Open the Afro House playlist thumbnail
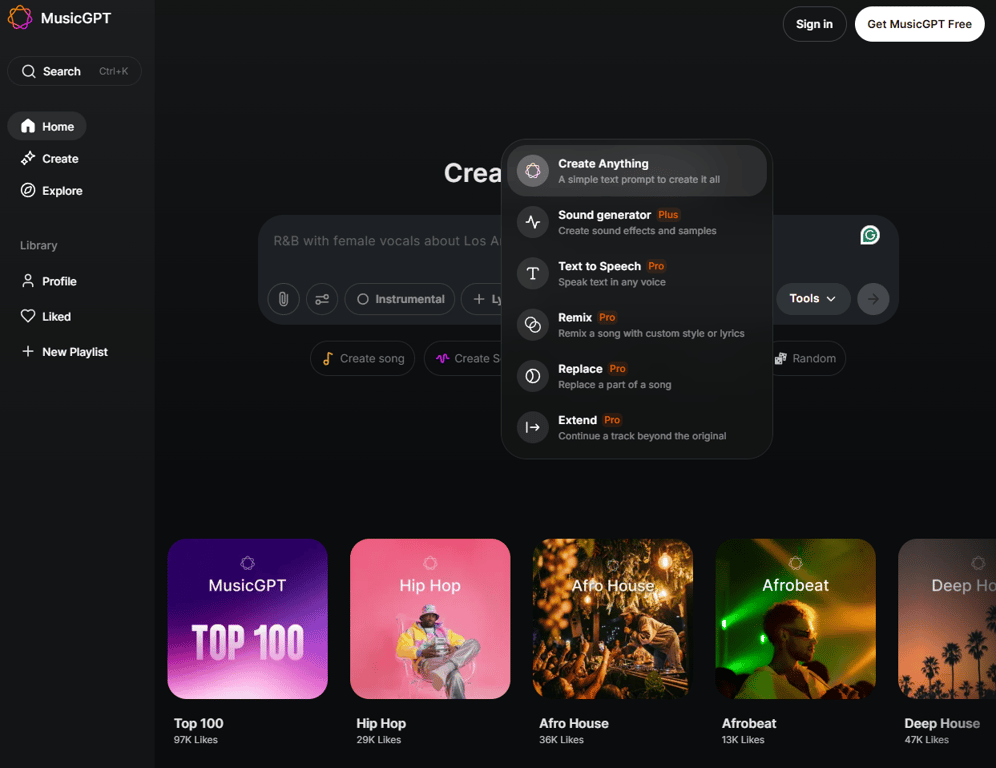 612,619
